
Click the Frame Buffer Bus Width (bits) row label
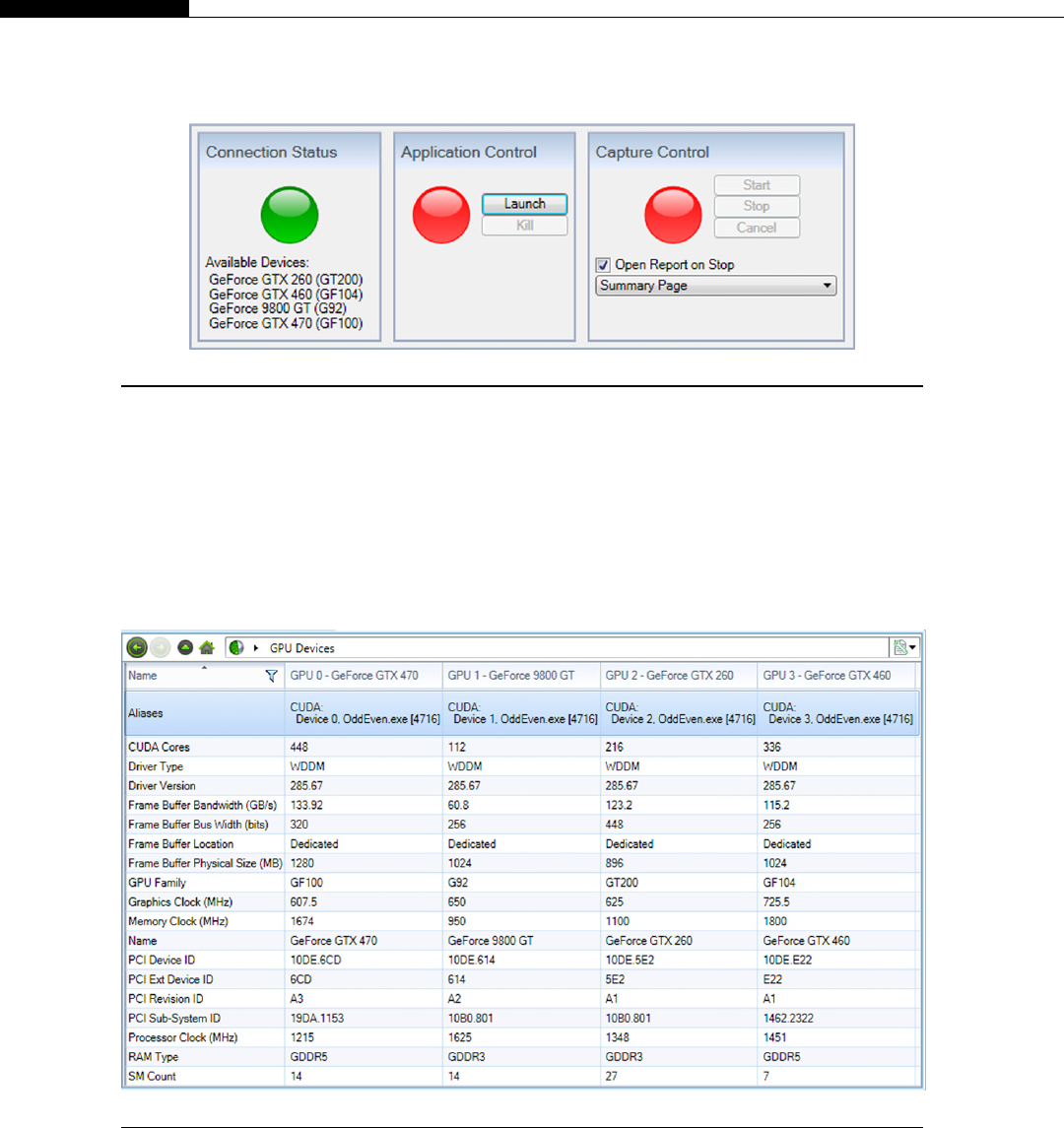[x=199, y=826]
